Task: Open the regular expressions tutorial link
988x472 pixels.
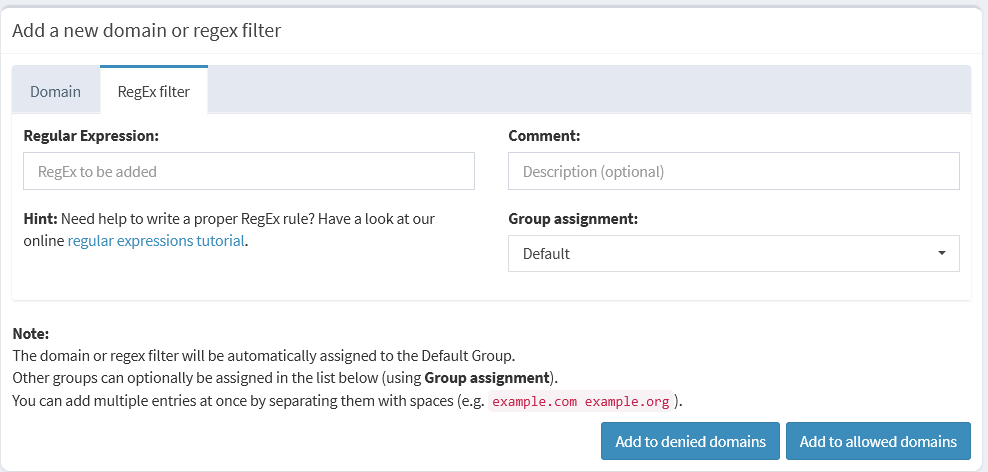Action: [x=156, y=240]
